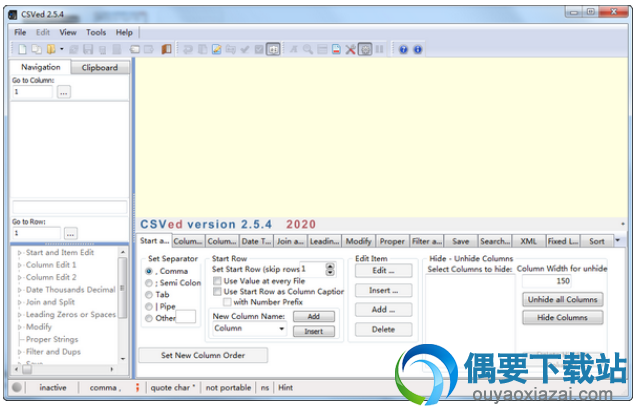
Task: Click the Hide Columns button
Action: (x=563, y=318)
